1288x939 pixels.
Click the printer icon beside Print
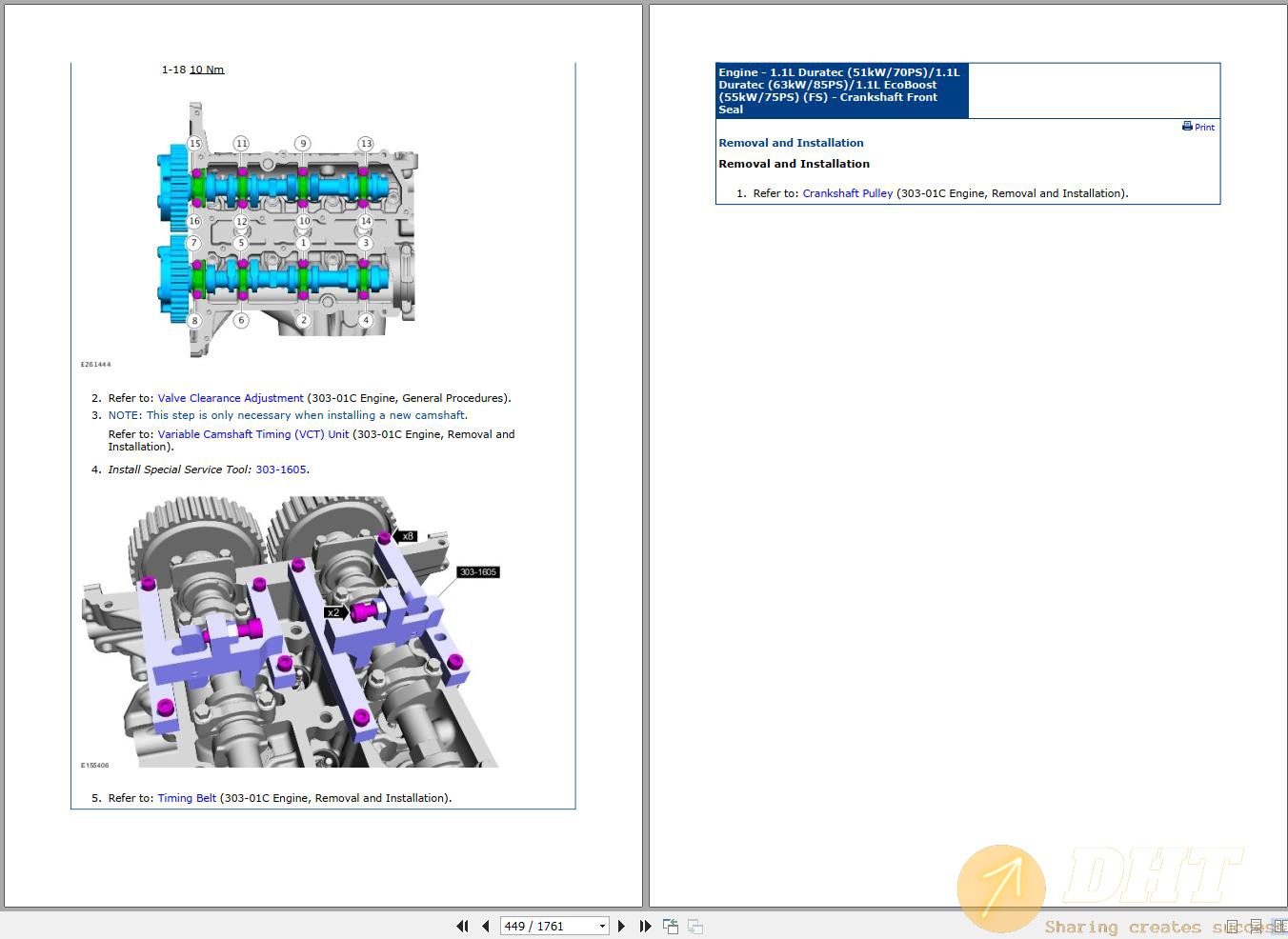[1187, 126]
